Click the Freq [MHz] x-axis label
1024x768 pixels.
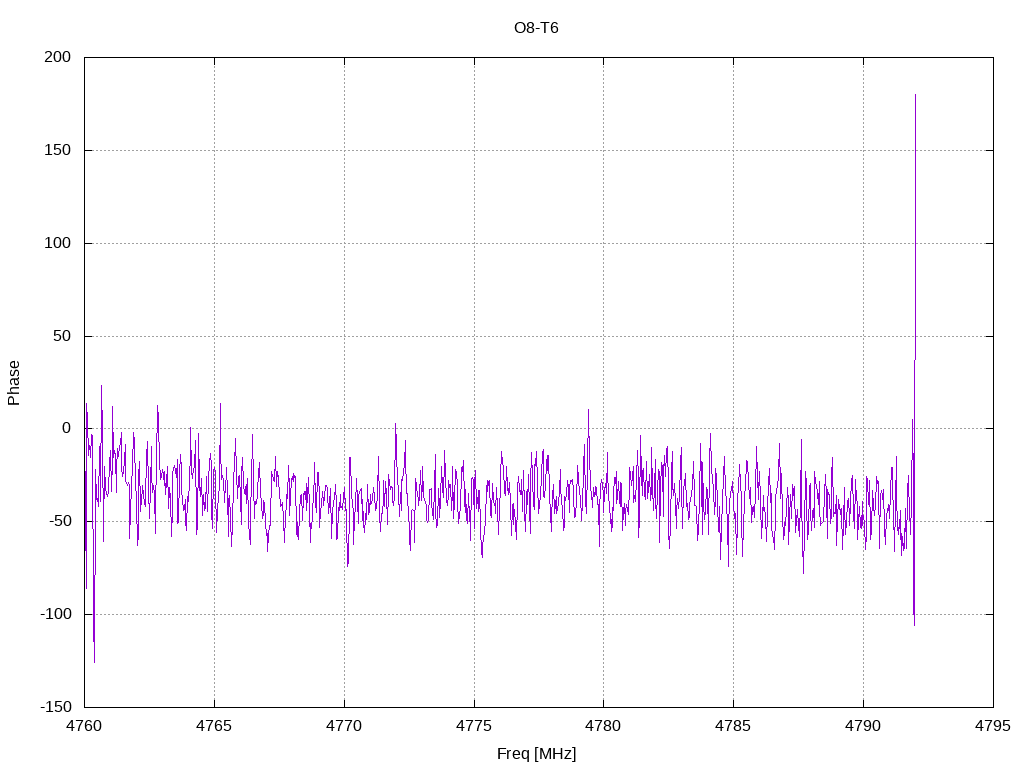tap(537, 754)
